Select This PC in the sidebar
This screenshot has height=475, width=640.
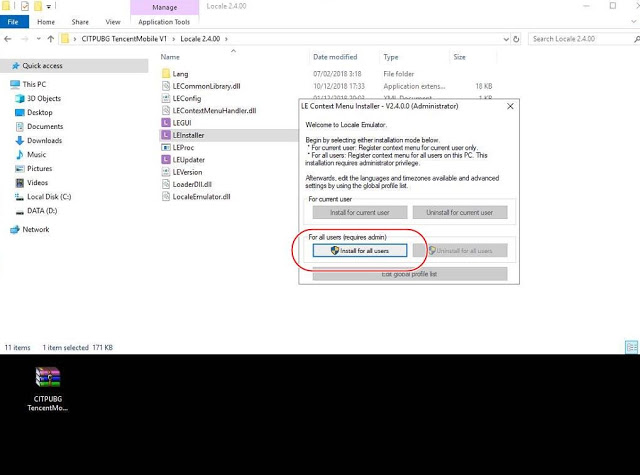click(x=34, y=84)
